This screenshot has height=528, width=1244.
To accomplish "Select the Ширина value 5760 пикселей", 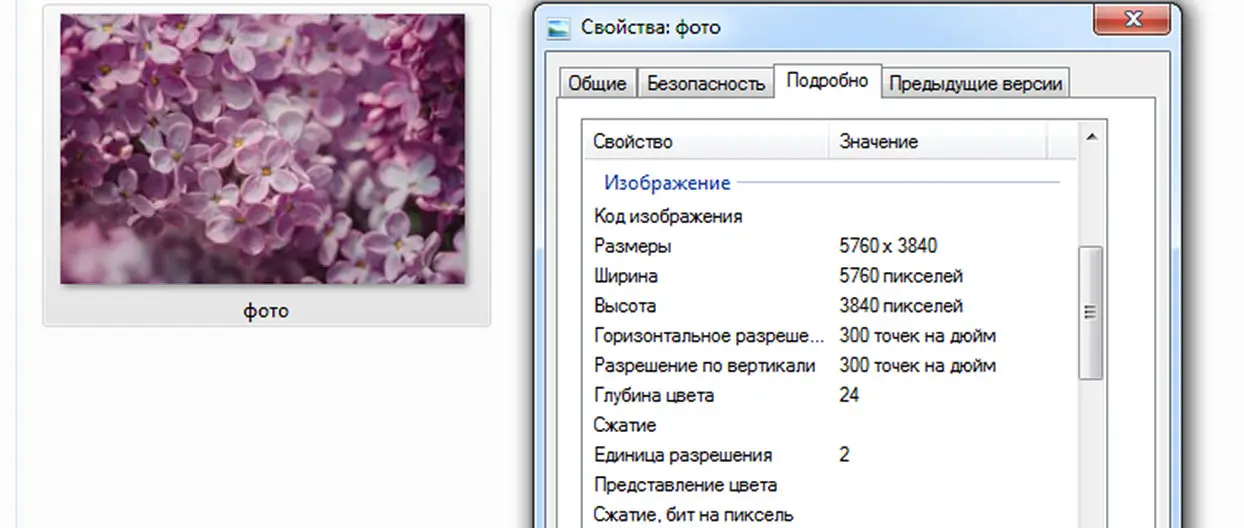I will tap(901, 276).
